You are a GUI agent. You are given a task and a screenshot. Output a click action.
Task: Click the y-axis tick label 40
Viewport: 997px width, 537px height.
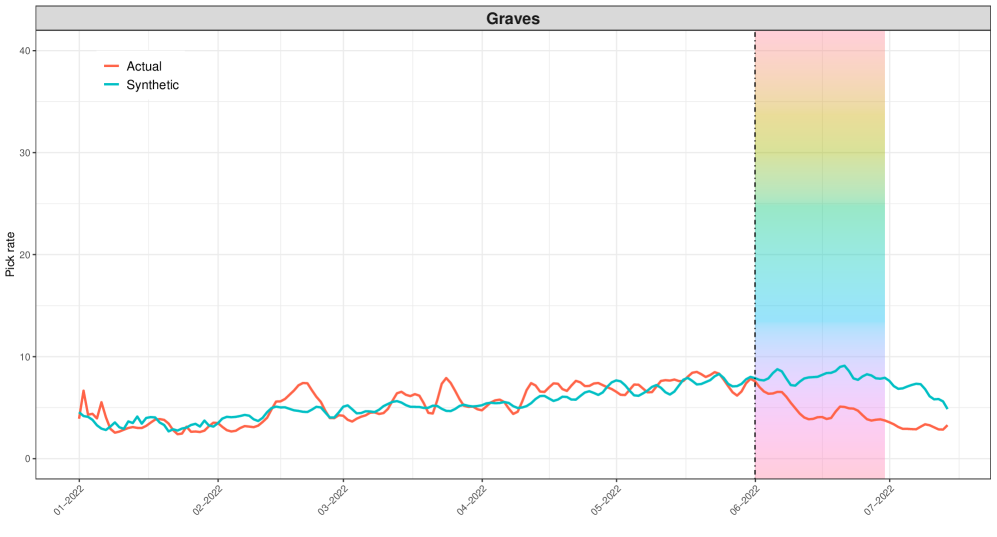[25, 51]
